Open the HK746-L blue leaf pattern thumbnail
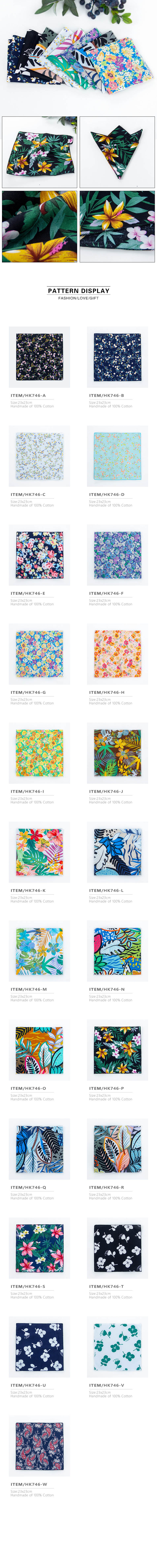157x1568 pixels. tap(117, 852)
